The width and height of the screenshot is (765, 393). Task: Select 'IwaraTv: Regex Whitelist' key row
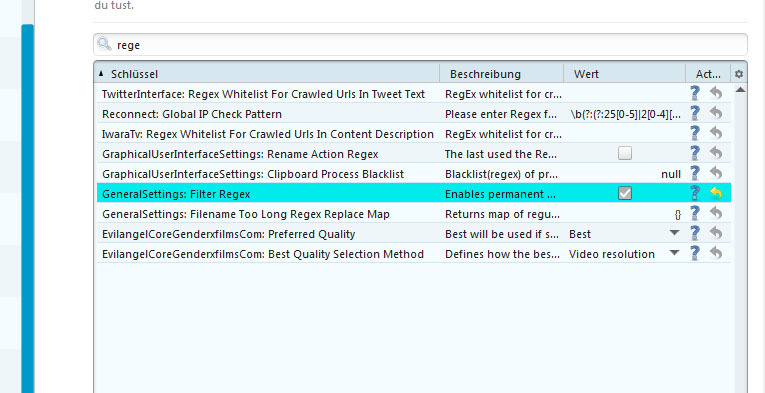coord(268,134)
